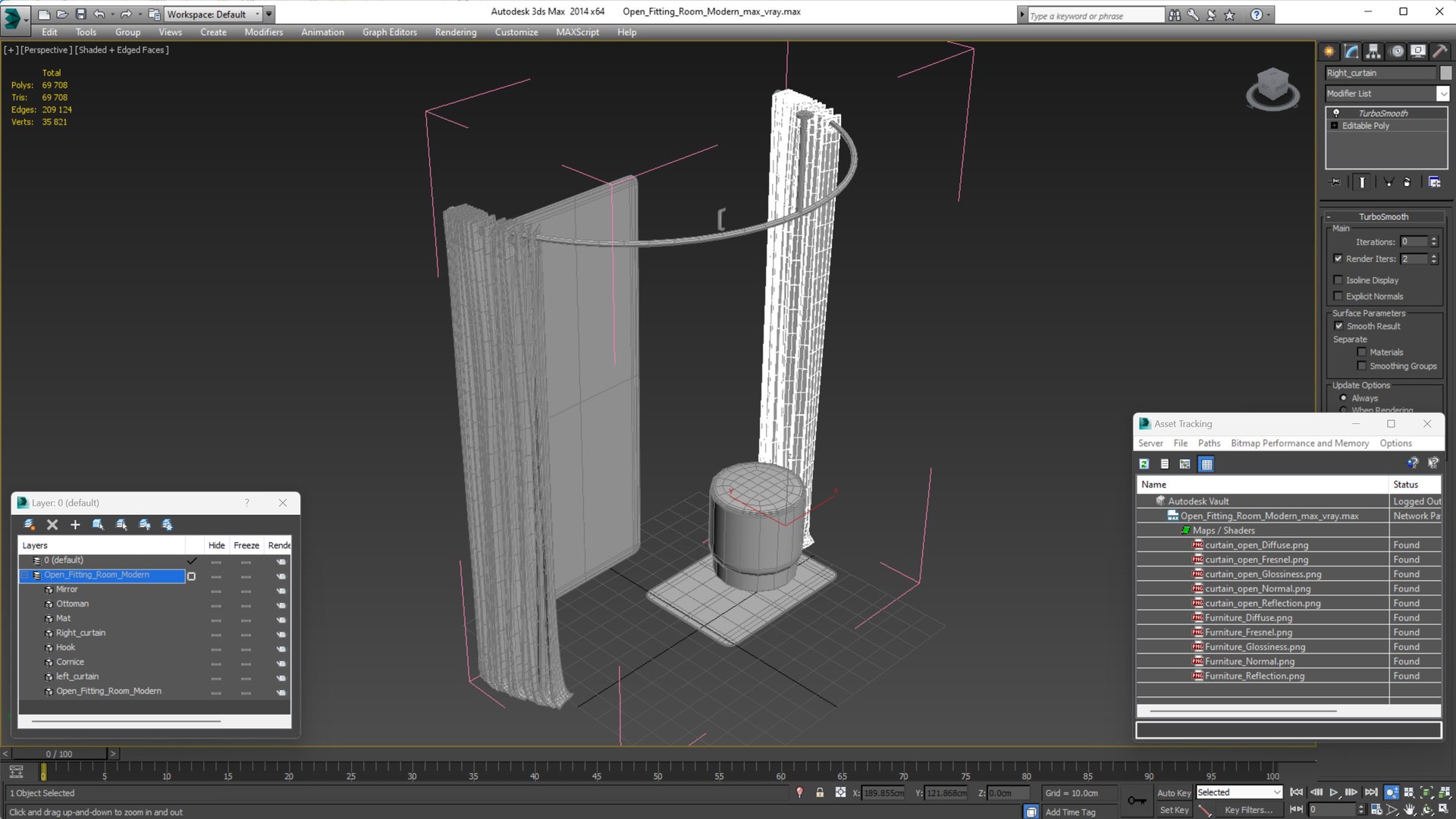Click the Right_curtain object color swatch
Viewport: 1456px width, 819px height.
point(1445,73)
